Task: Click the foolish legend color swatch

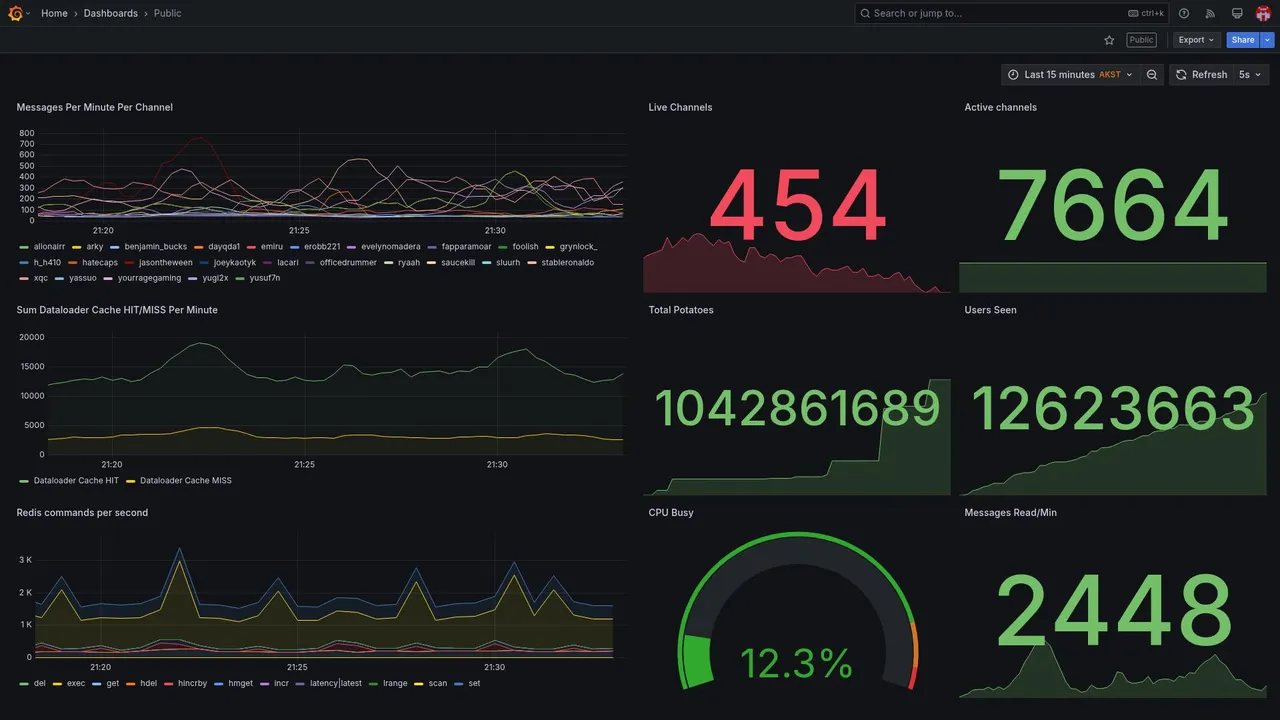Action: coord(503,247)
